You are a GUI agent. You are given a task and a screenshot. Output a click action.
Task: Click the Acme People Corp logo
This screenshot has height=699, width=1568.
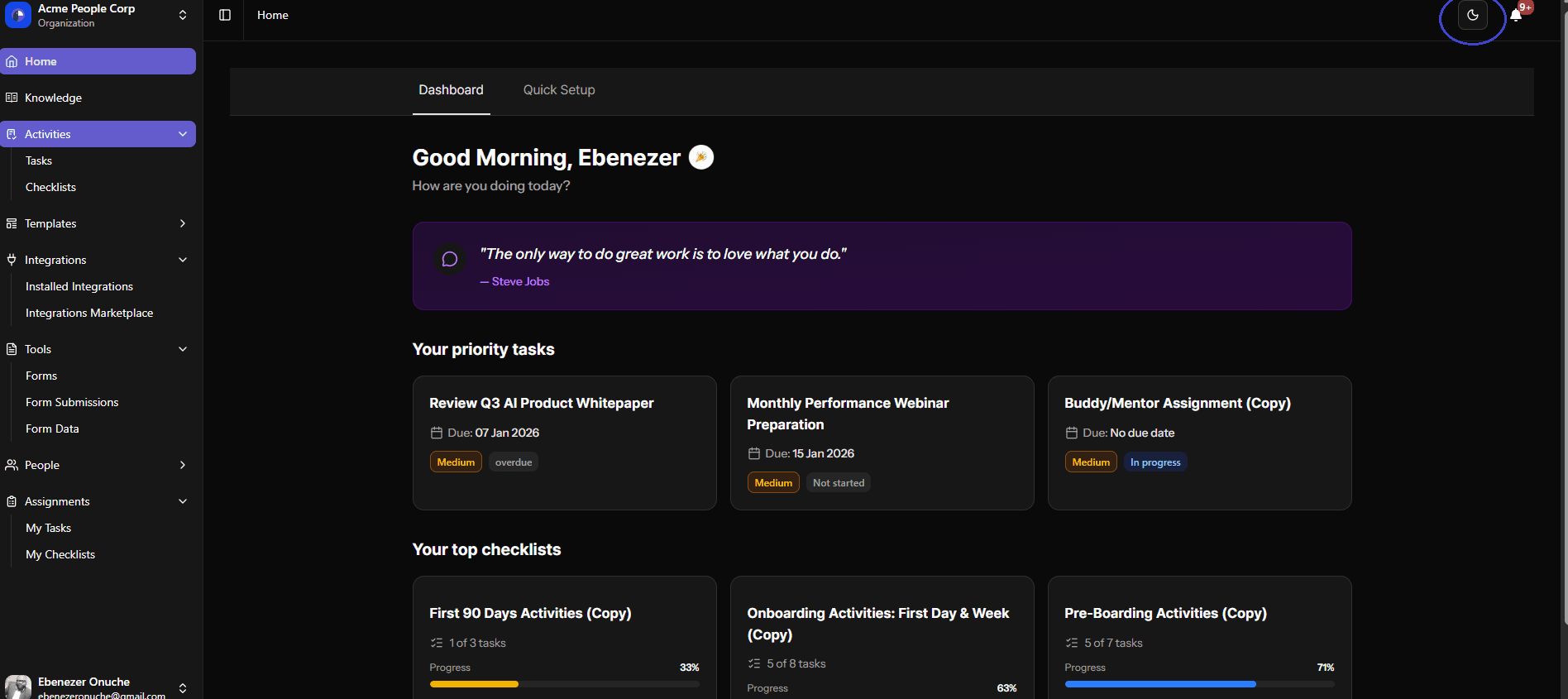[x=17, y=15]
